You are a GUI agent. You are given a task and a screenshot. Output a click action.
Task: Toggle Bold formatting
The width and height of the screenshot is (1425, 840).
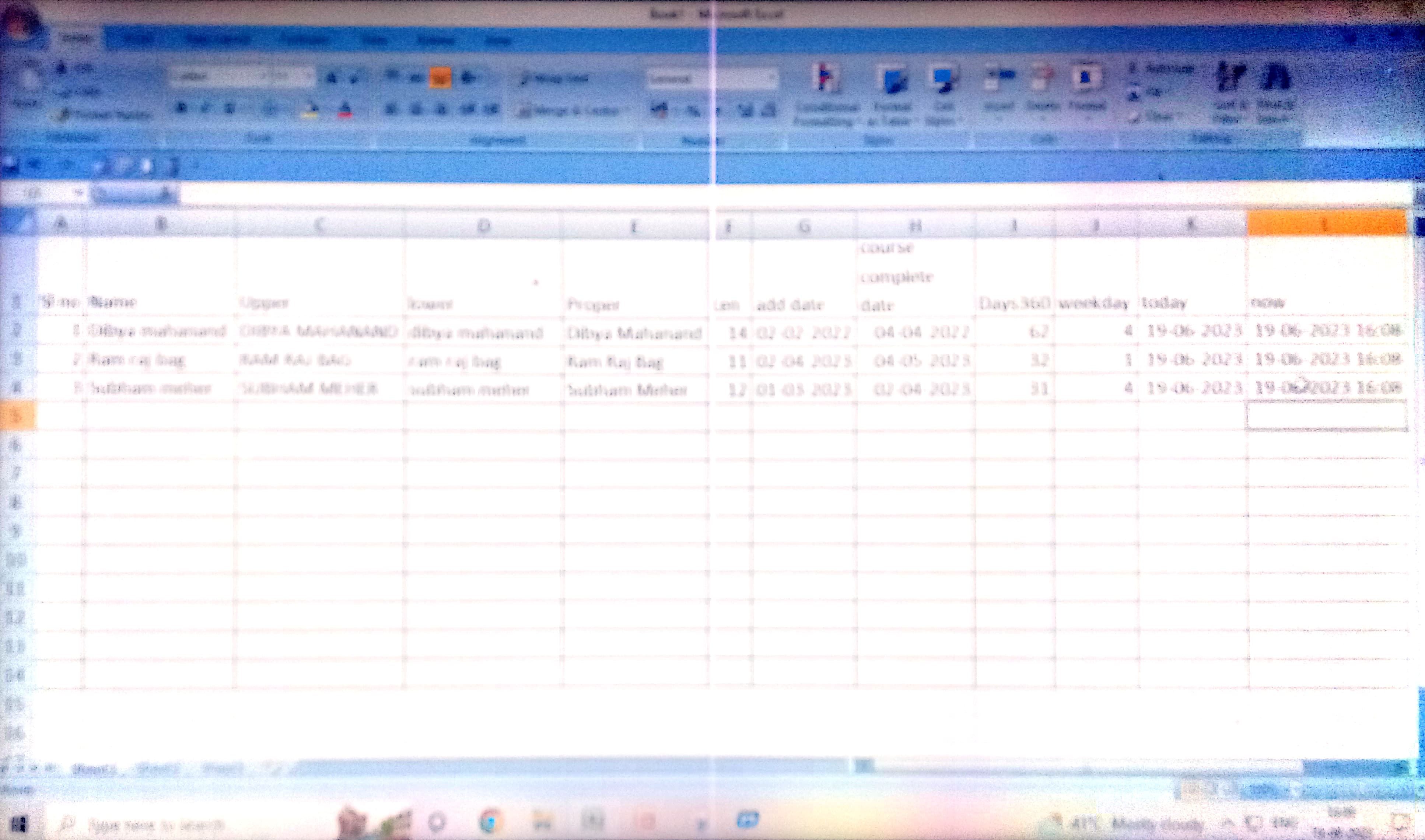click(x=182, y=108)
